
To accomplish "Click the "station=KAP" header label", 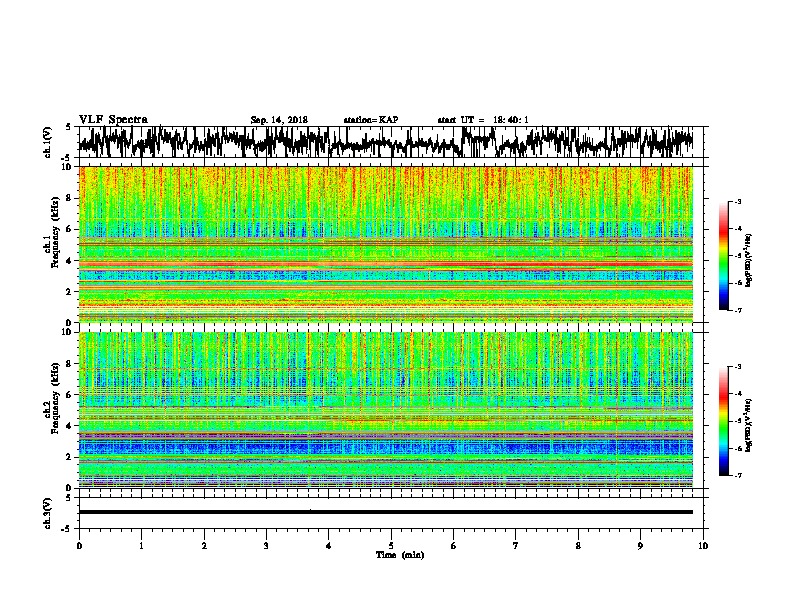I will click(x=371, y=120).
